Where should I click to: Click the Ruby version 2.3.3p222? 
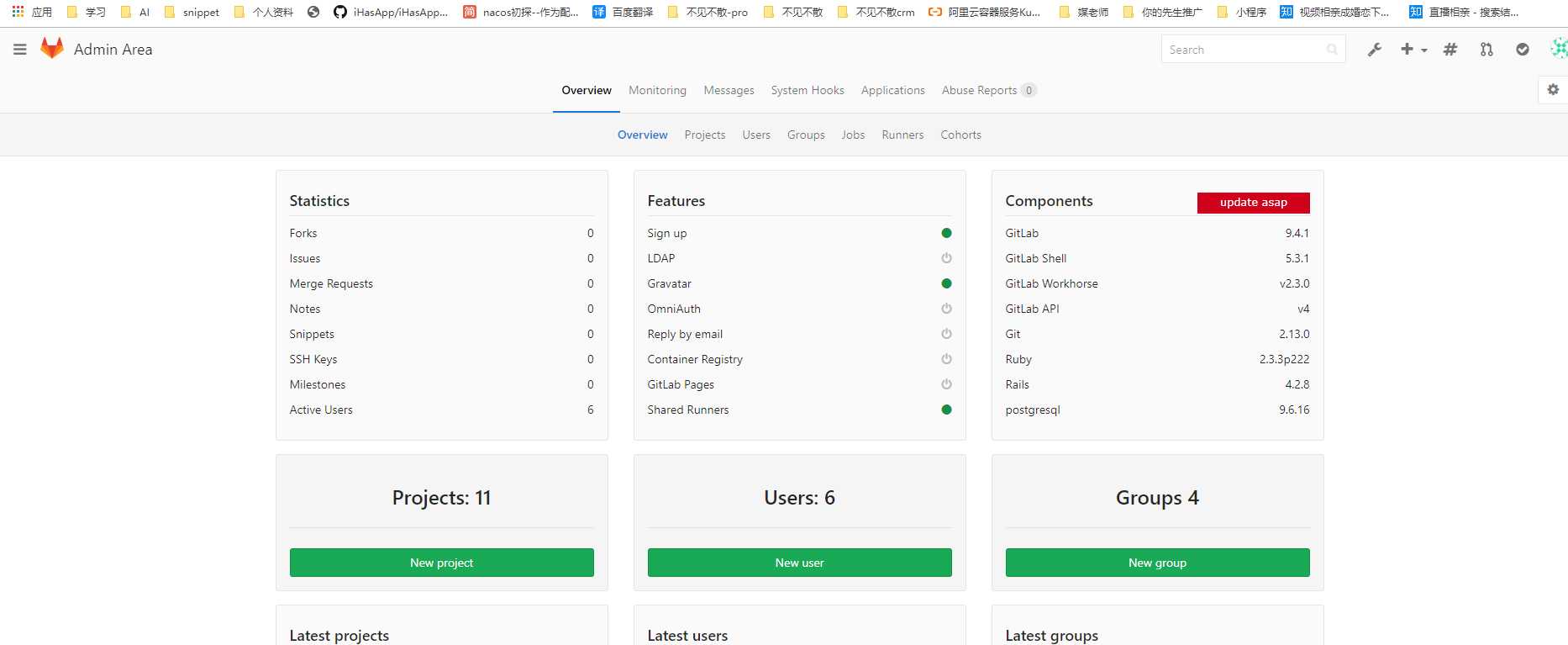pos(1284,359)
